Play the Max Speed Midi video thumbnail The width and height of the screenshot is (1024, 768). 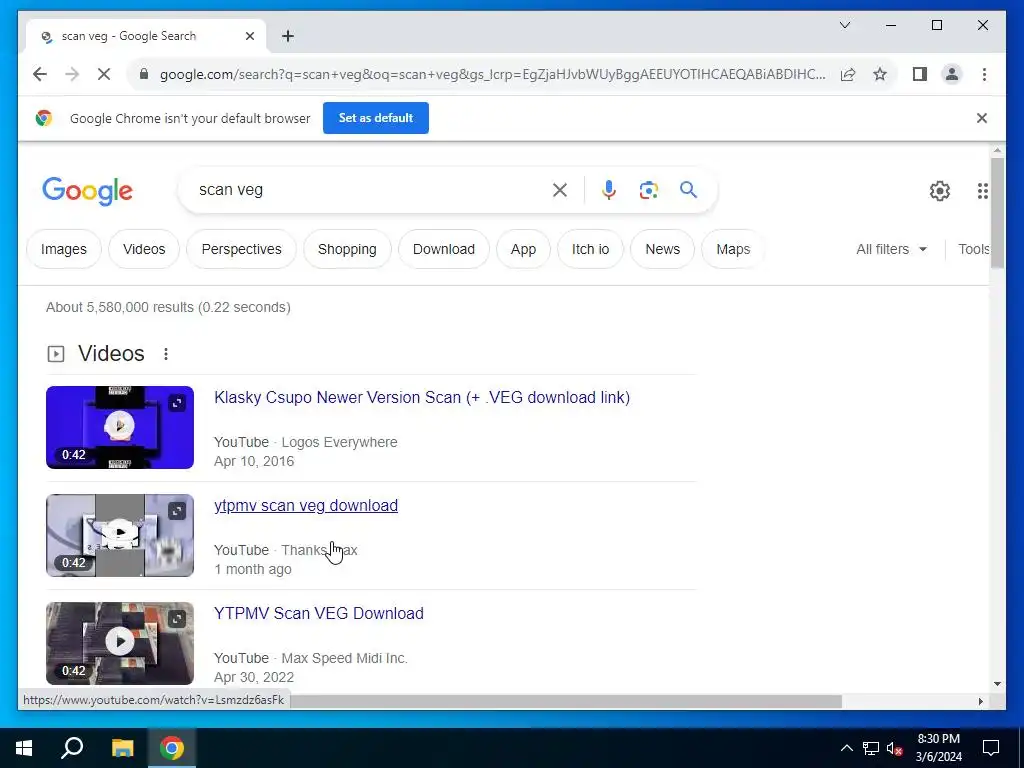120,643
